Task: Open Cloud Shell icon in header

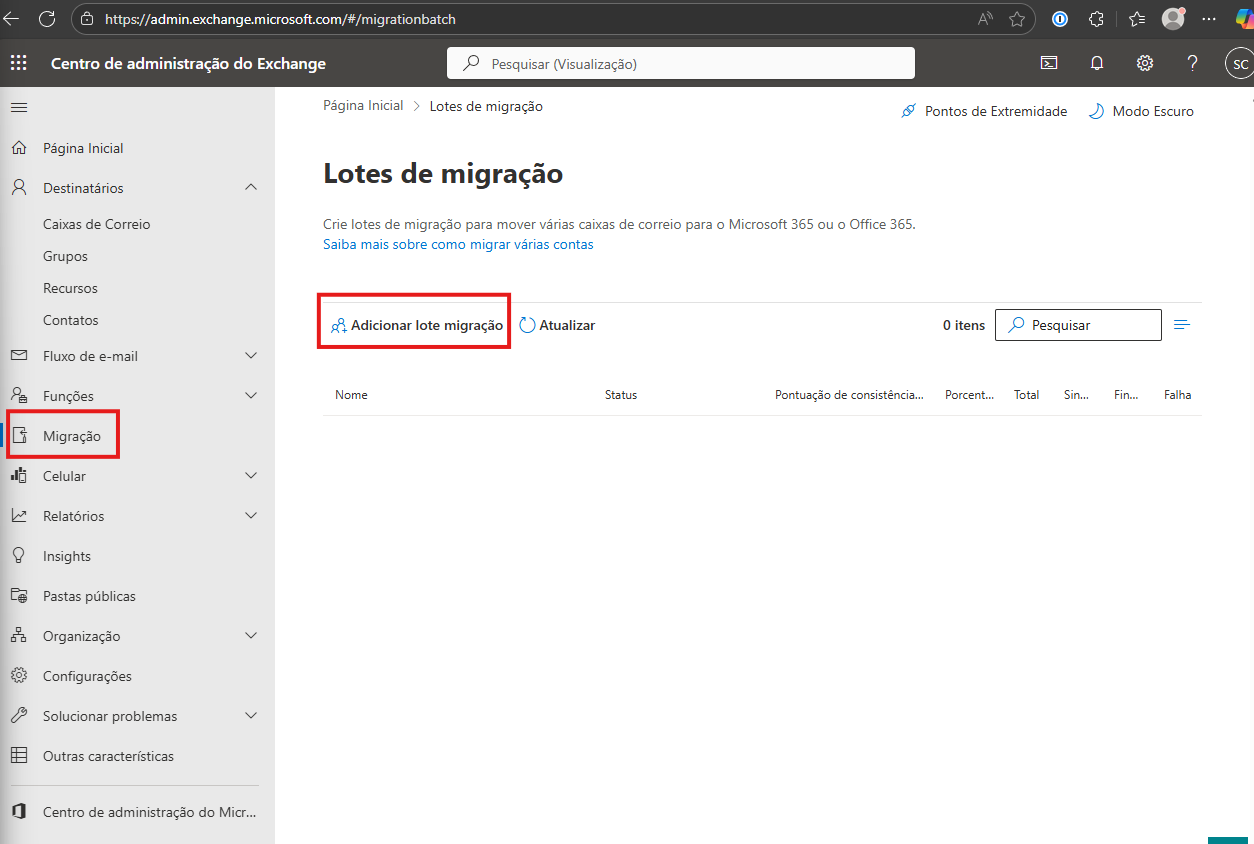Action: [1049, 63]
